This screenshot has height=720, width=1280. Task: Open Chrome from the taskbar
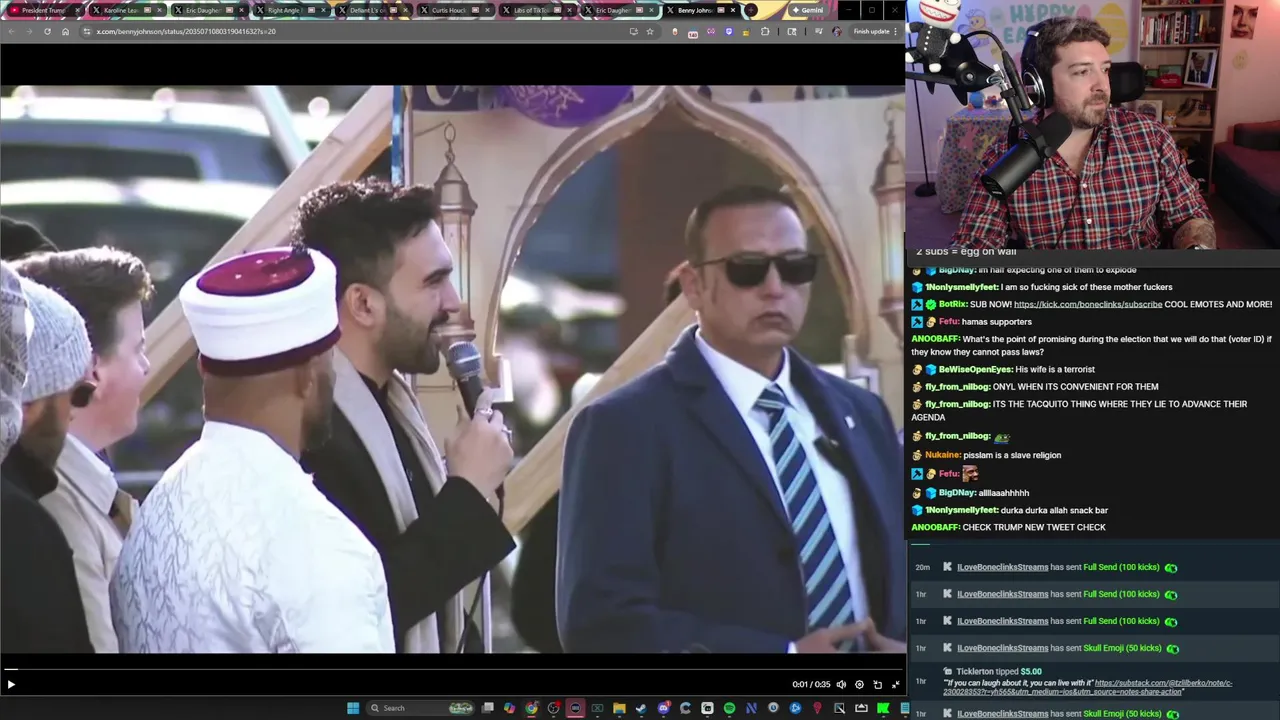click(x=531, y=708)
